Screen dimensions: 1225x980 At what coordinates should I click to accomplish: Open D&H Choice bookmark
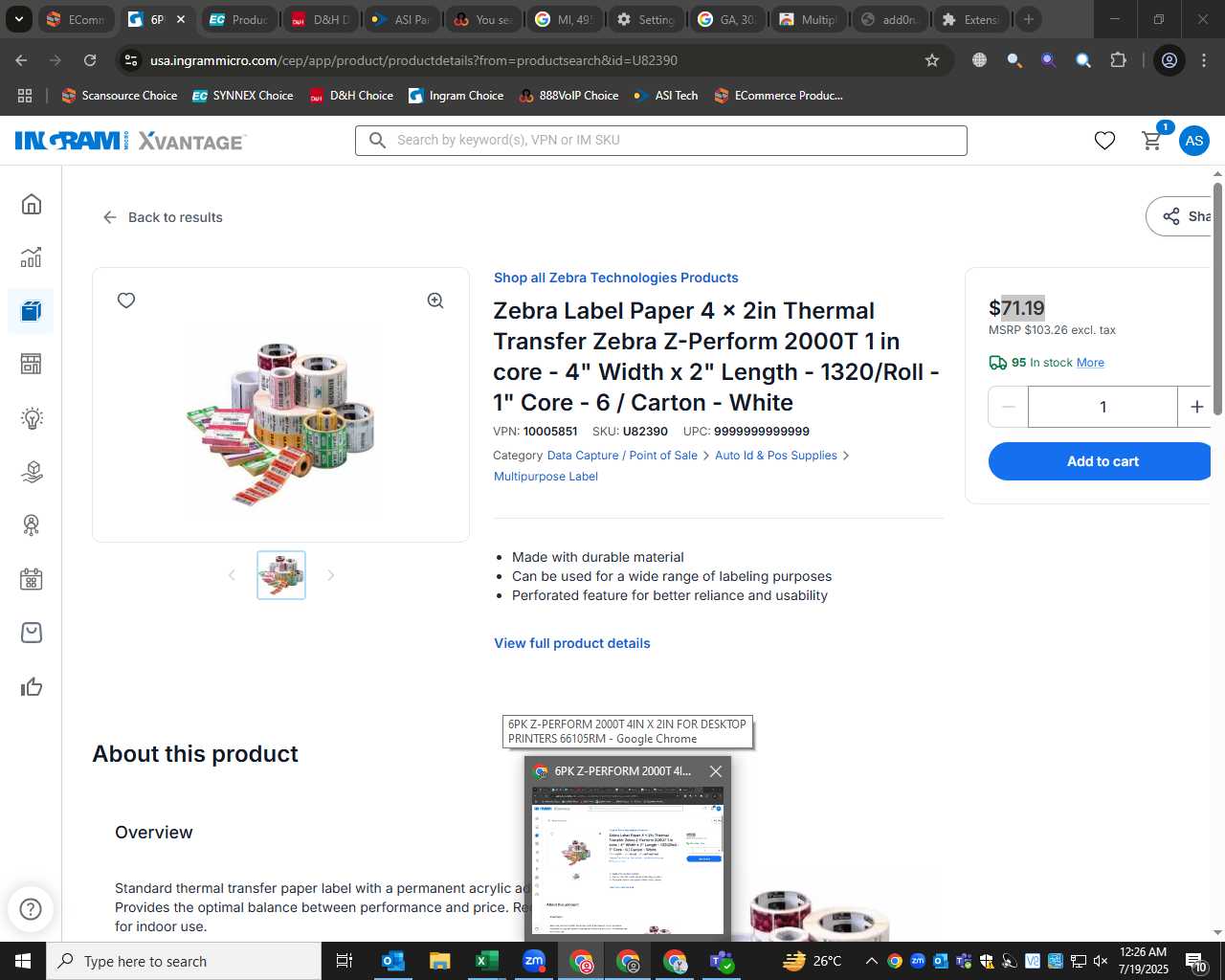coord(351,96)
